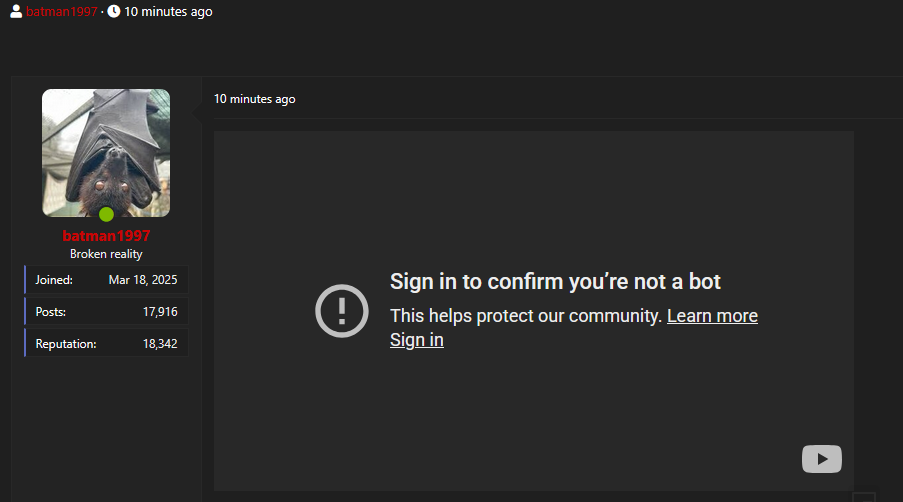This screenshot has width=903, height=502.
Task: Click the thread header 10 minutes ago timestamp
Action: [168, 12]
